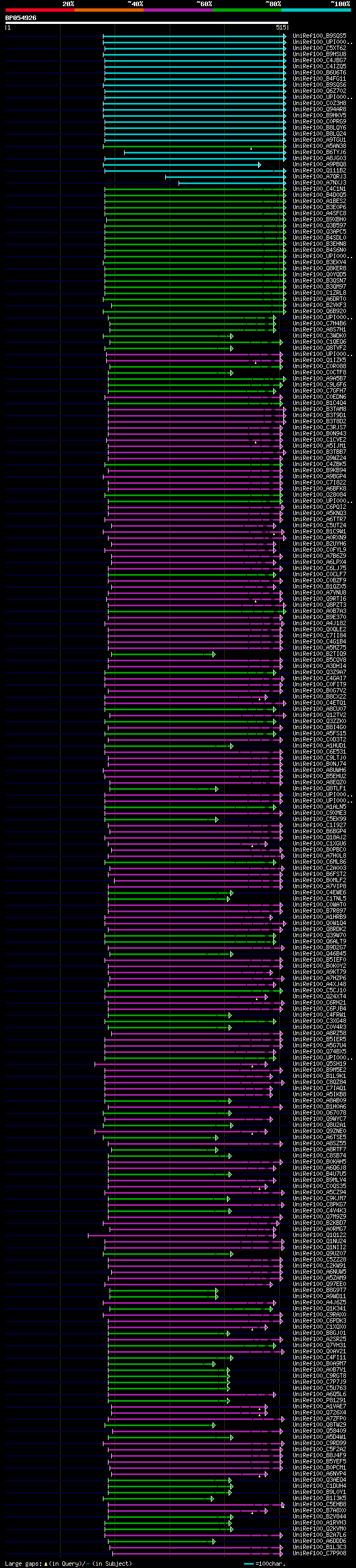Select hit label UniRef100_Q8KER8
Screen dimensions: 356x1568
coord(319,269)
